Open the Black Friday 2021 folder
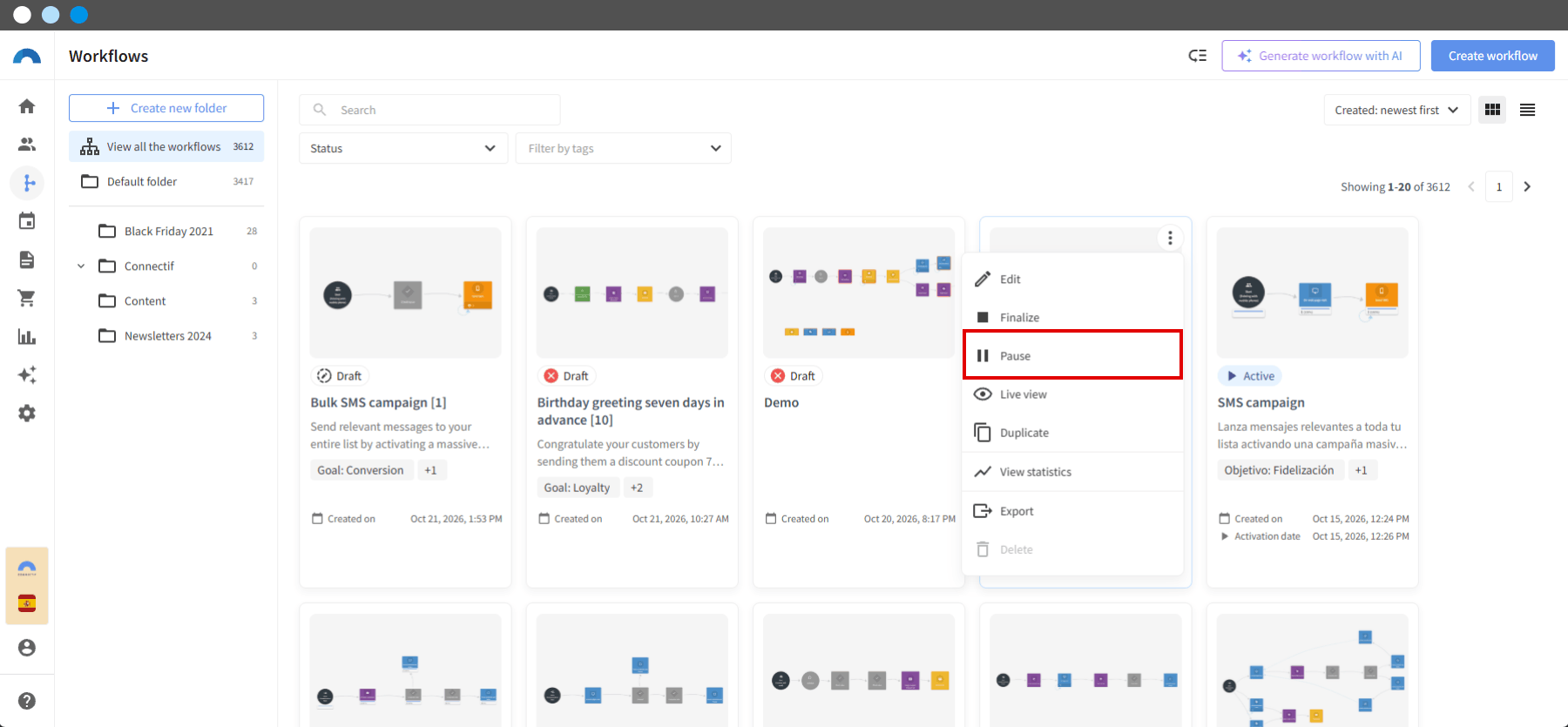Viewport: 1568px width, 727px height. tap(178, 232)
